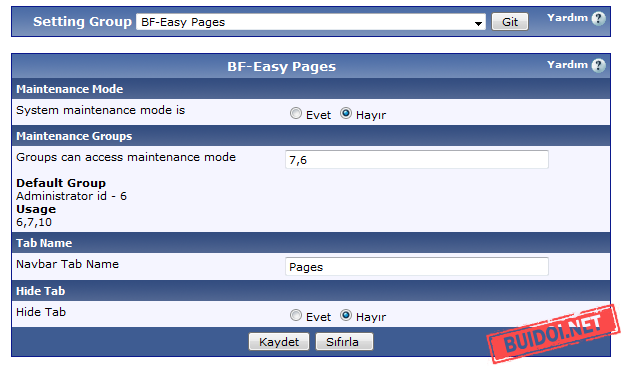Viewport: 623px width, 367px height.
Task: Click the '6,7,10' usage example text
Action: 34,222
